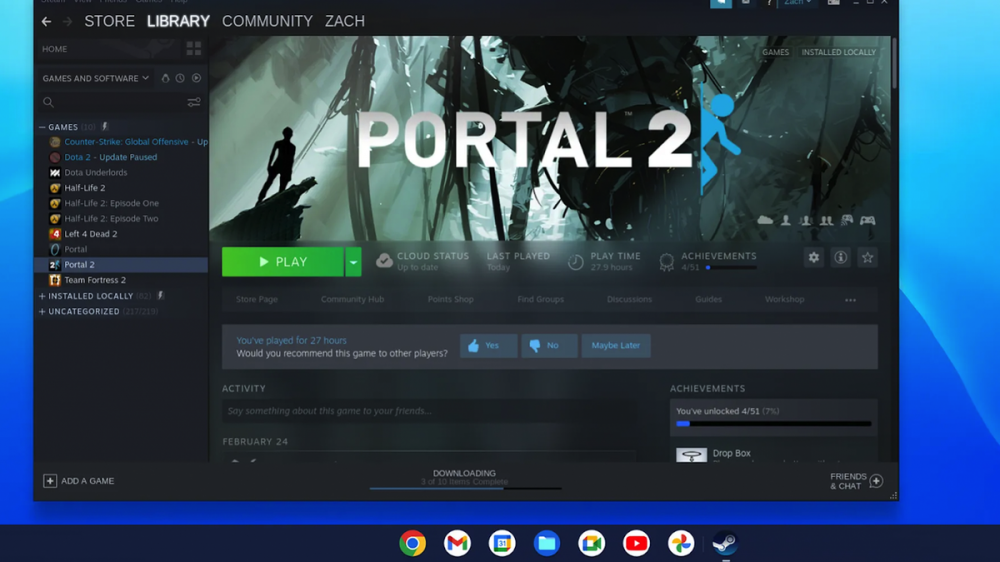Click the activity message input field
1000x562 pixels.
(x=429, y=411)
